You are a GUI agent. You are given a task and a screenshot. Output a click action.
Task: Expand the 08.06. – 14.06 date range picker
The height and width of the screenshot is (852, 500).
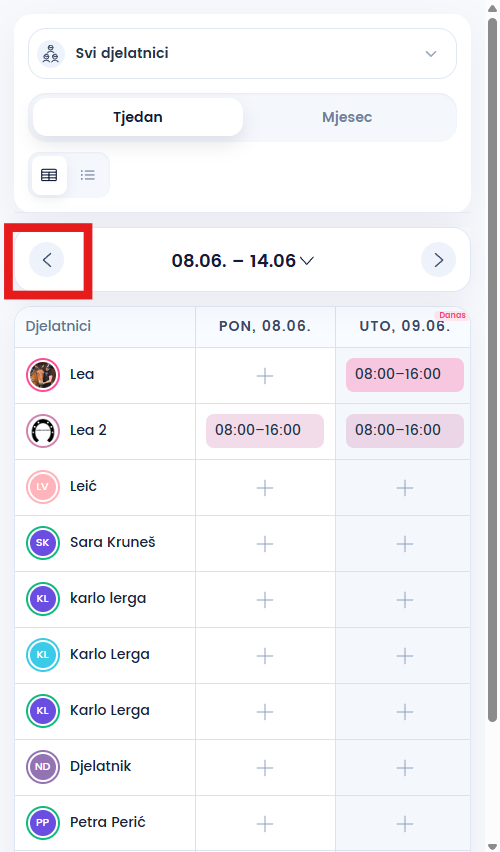pos(242,261)
